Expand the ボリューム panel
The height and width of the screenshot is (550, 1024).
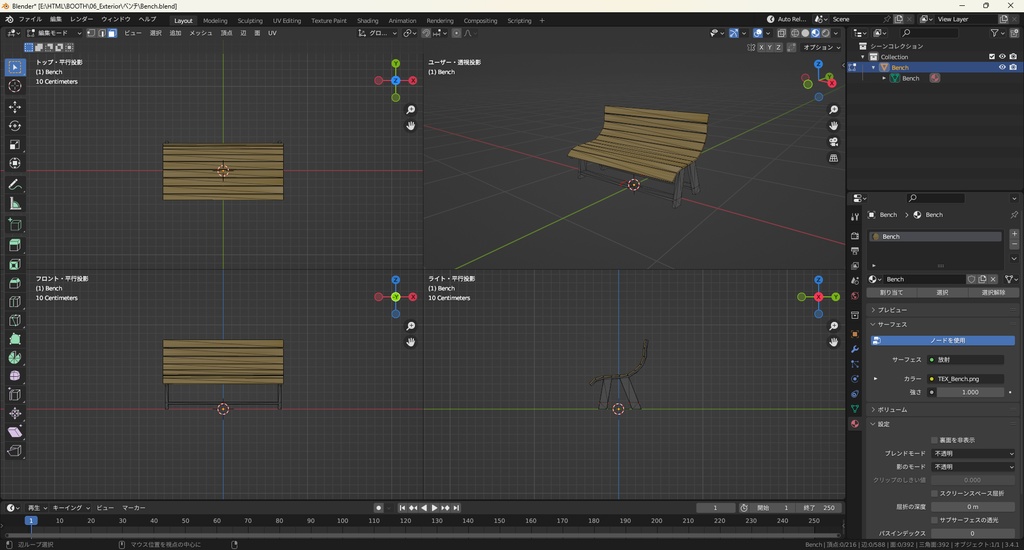click(893, 409)
